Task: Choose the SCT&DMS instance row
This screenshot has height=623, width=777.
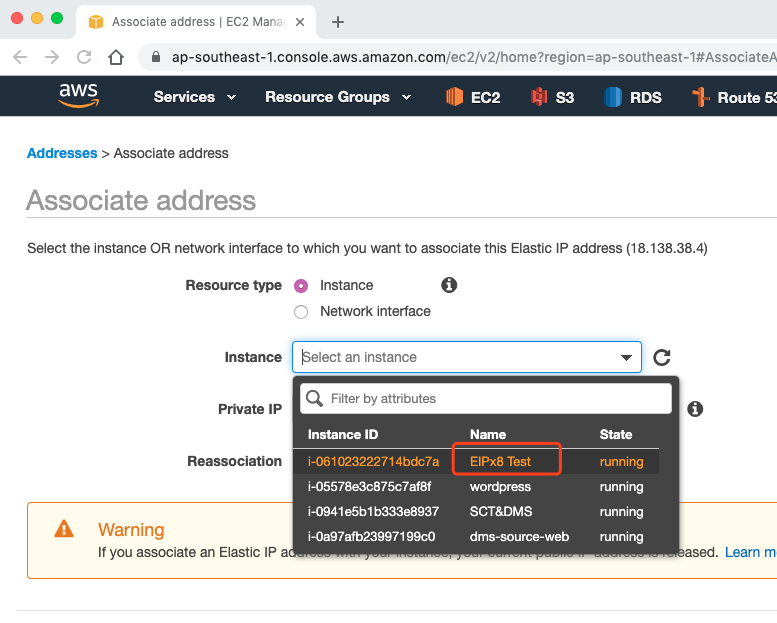Action: [476, 511]
